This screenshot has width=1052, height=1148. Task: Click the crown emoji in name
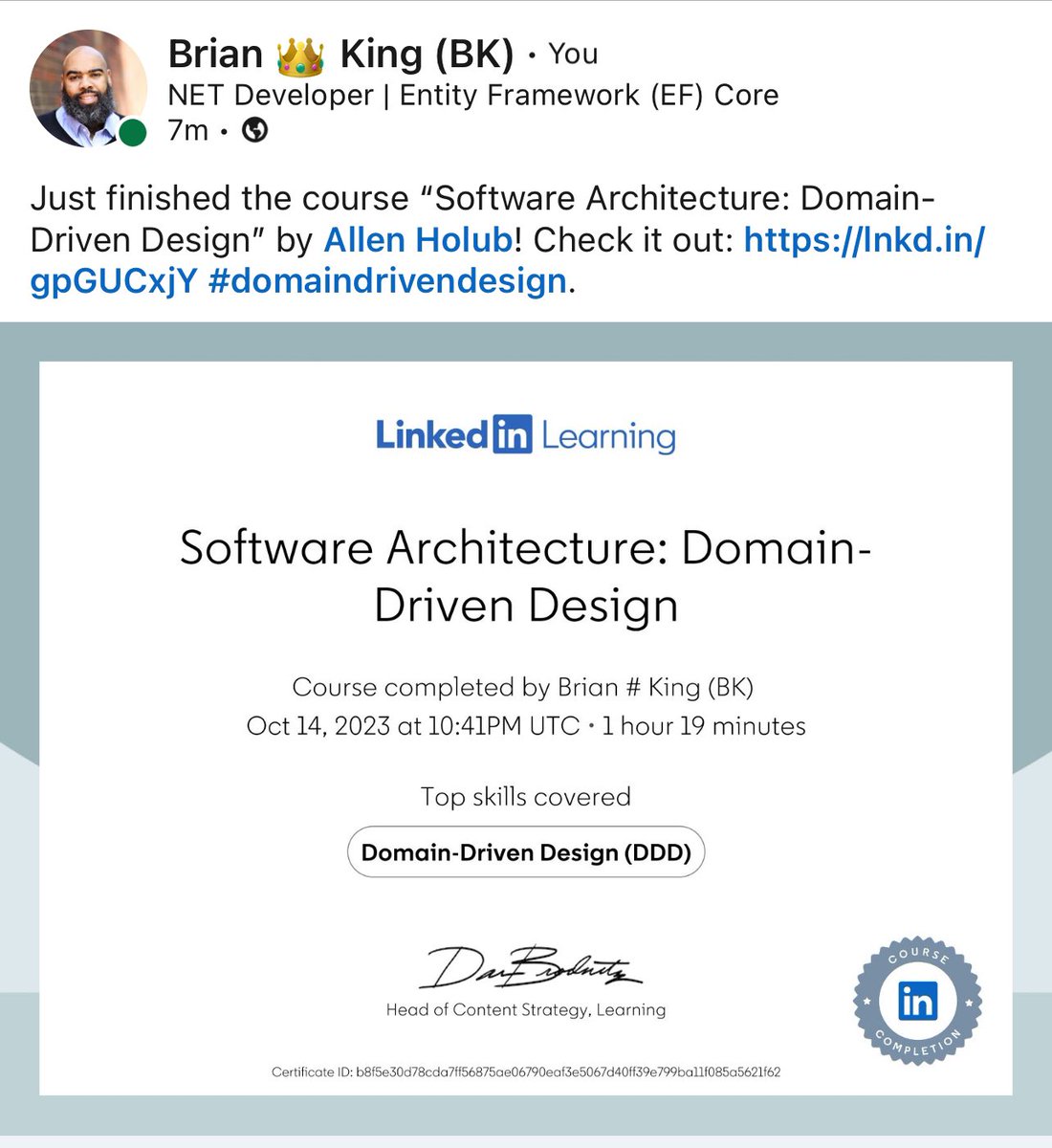300,55
